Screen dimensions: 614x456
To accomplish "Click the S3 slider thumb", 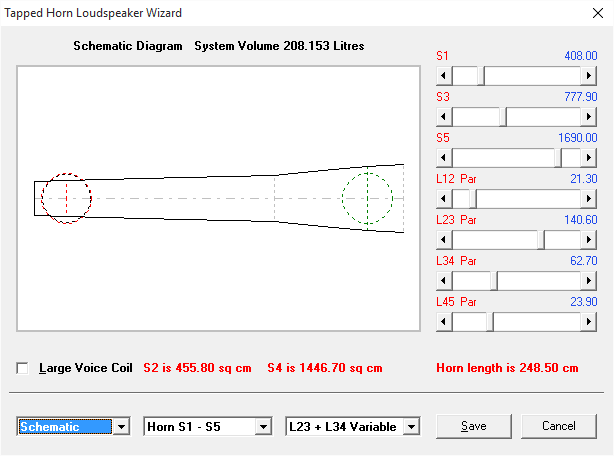I will pos(503,117).
